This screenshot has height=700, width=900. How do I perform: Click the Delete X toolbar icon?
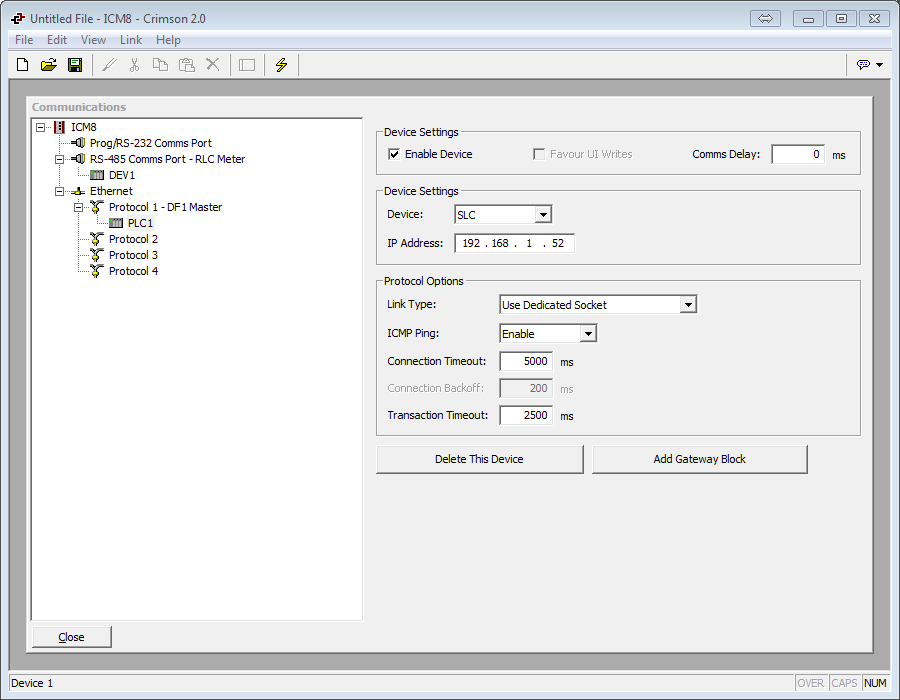pyautogui.click(x=213, y=65)
